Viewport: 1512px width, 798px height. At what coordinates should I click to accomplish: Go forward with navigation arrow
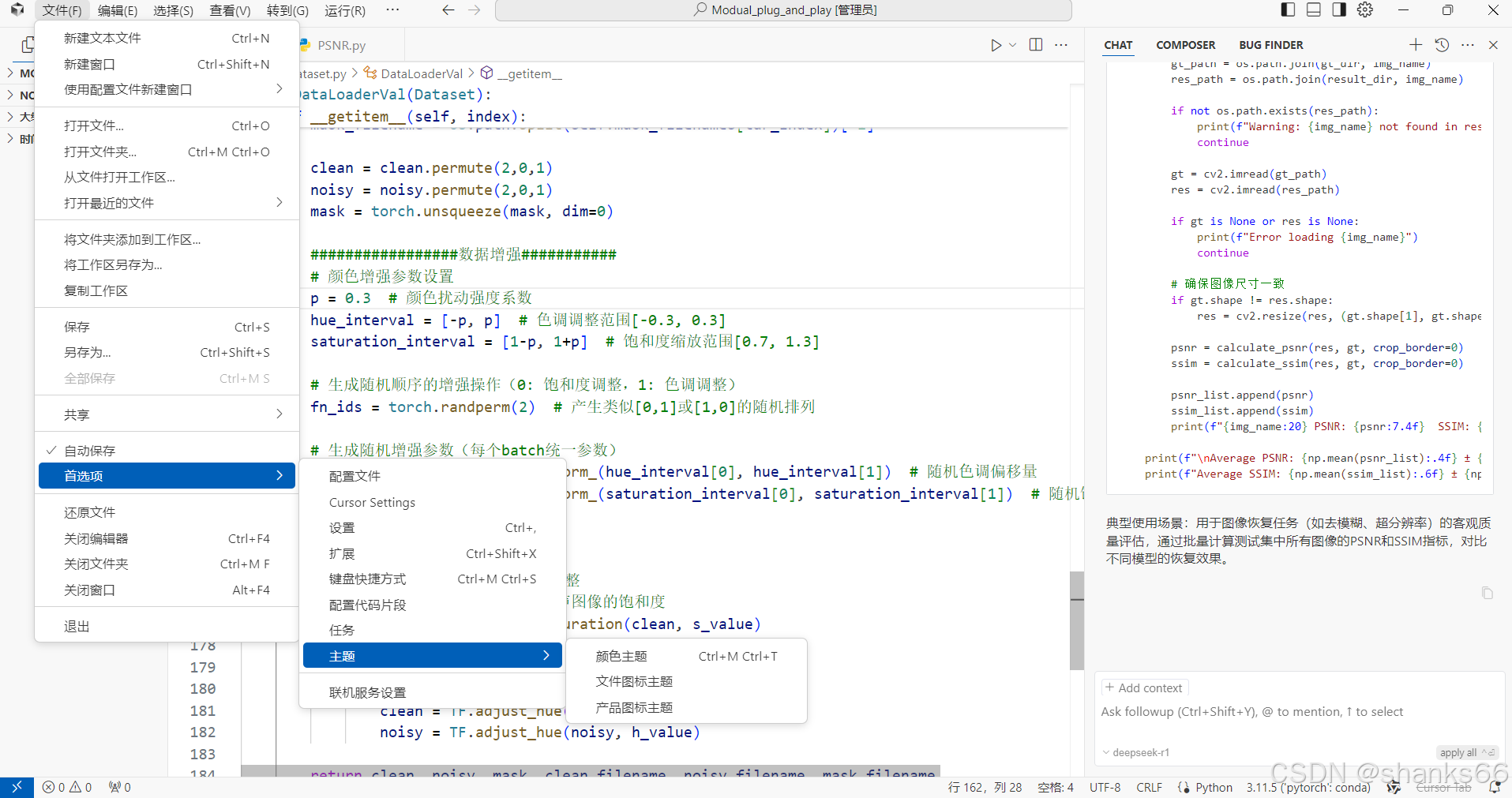tap(475, 10)
